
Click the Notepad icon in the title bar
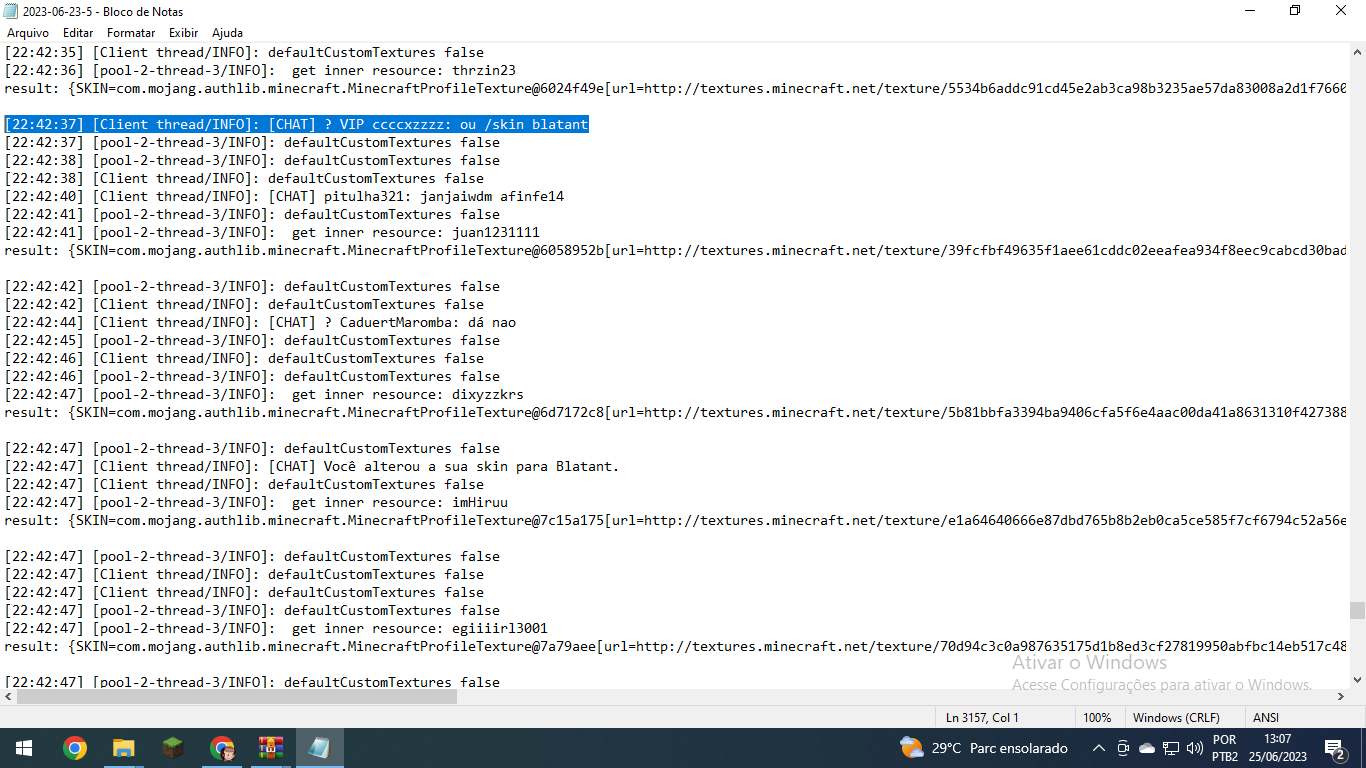pos(11,11)
